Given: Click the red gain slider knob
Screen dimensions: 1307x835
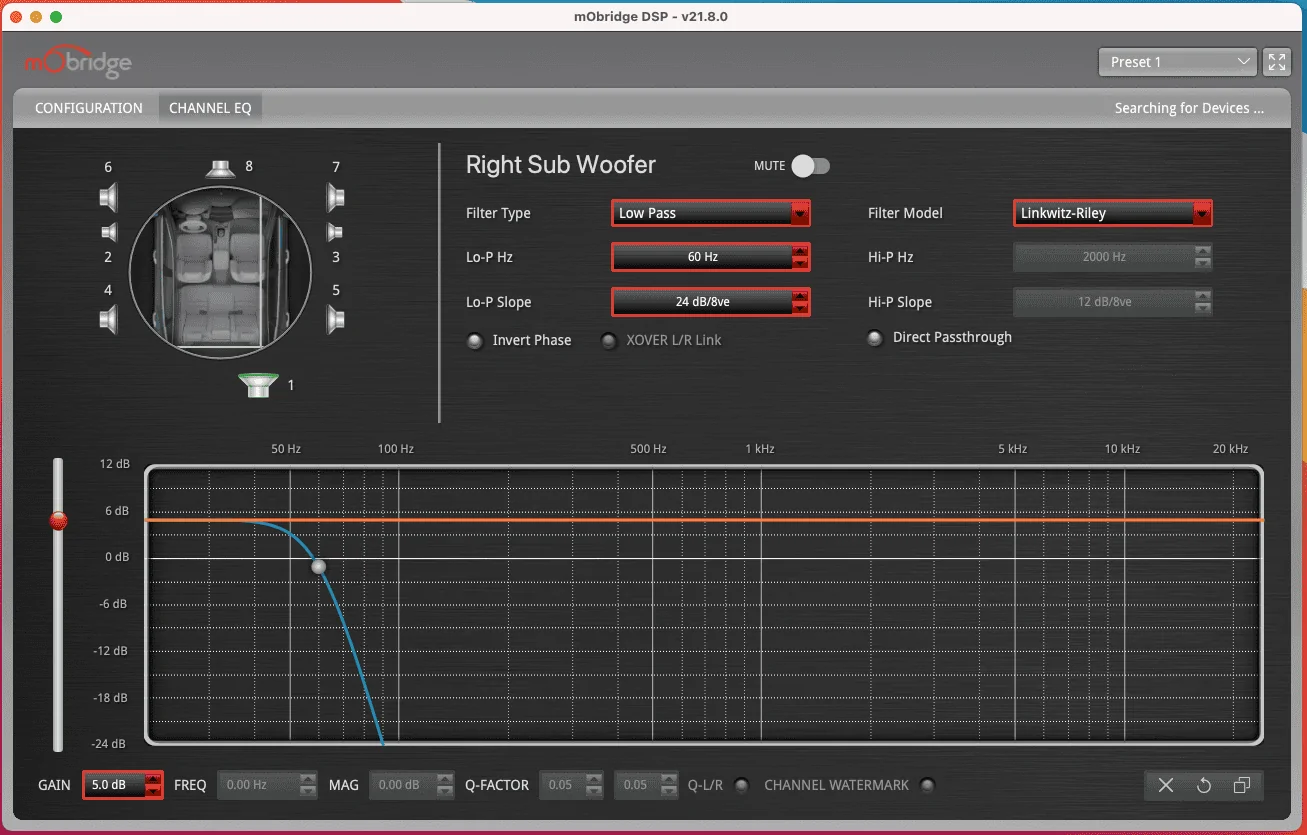Looking at the screenshot, I should pyautogui.click(x=58, y=520).
